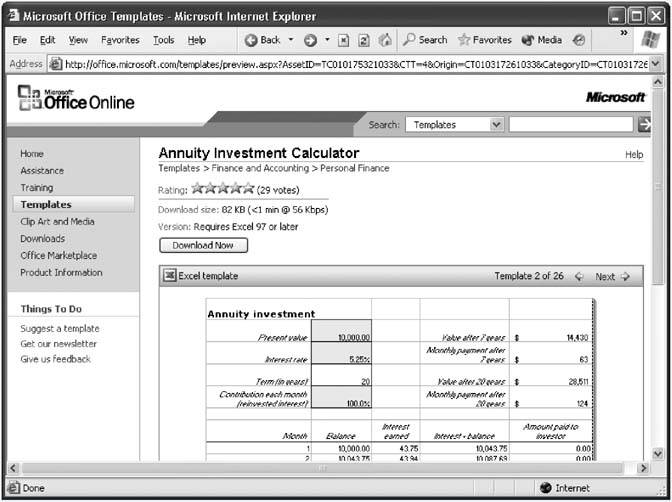
Task: Rate template using the star rating
Action: click(221, 187)
